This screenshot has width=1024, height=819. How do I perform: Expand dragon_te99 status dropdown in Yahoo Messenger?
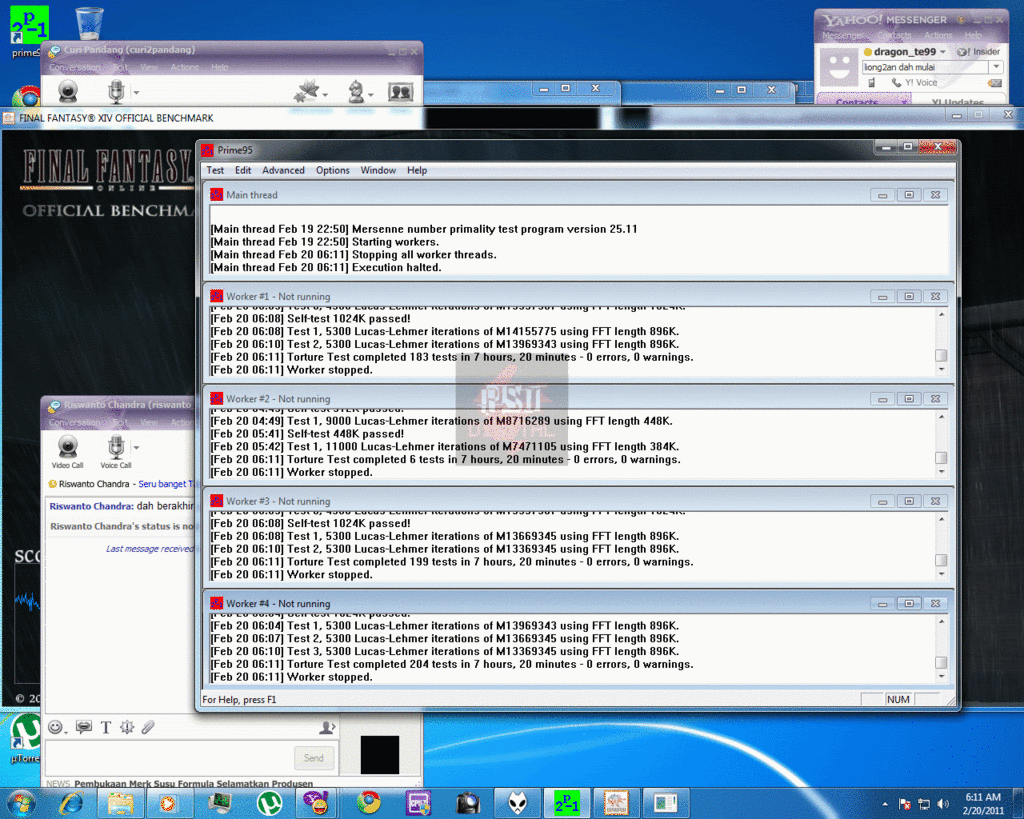943,52
